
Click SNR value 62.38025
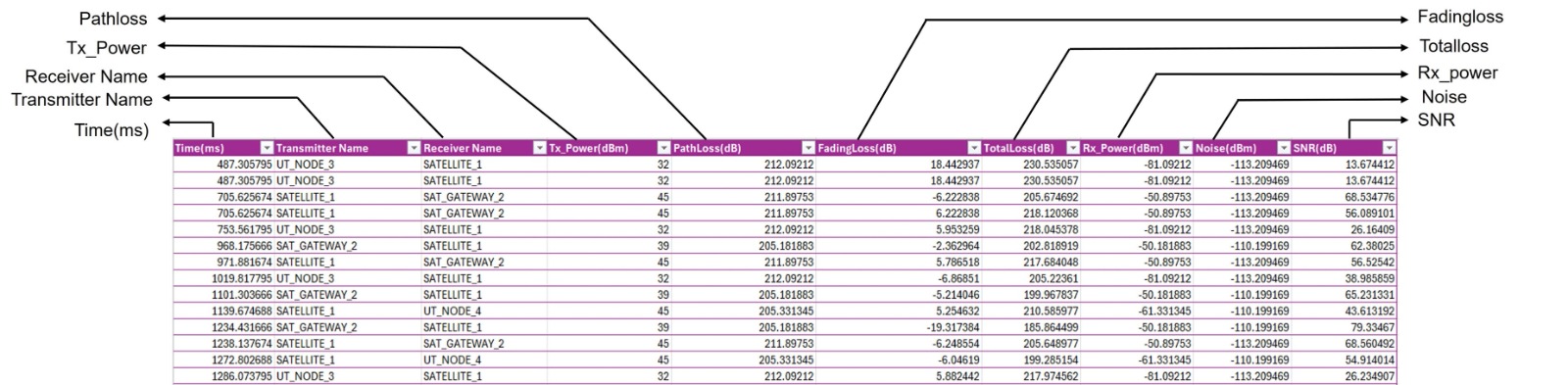pos(1374,246)
